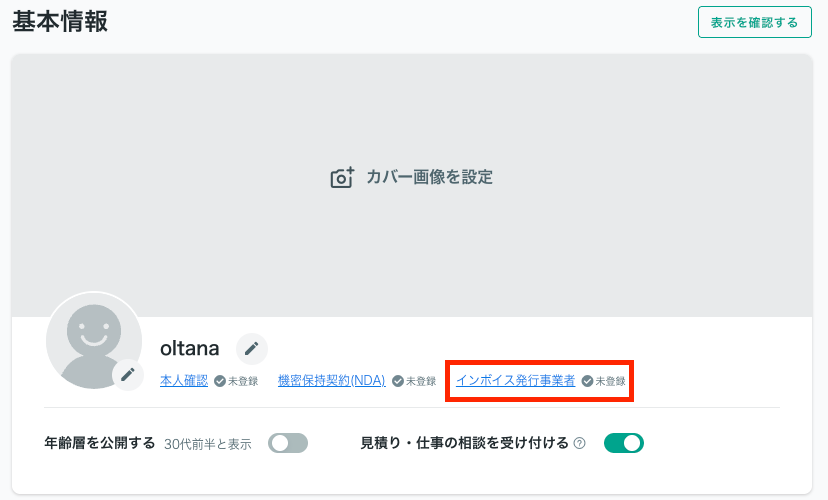Click the default smiley avatar image
Viewport: 828px width, 500px height.
[x=93, y=338]
